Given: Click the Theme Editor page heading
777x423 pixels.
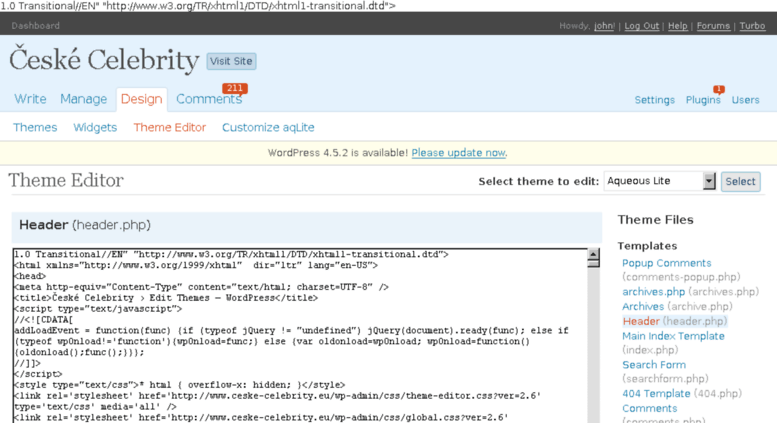Looking at the screenshot, I should pyautogui.click(x=66, y=180).
